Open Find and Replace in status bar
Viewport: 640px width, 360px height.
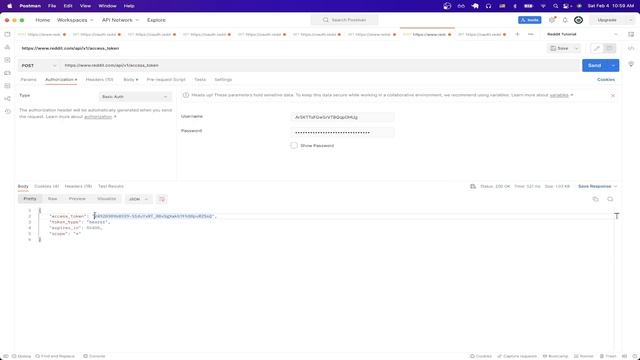(x=55, y=356)
